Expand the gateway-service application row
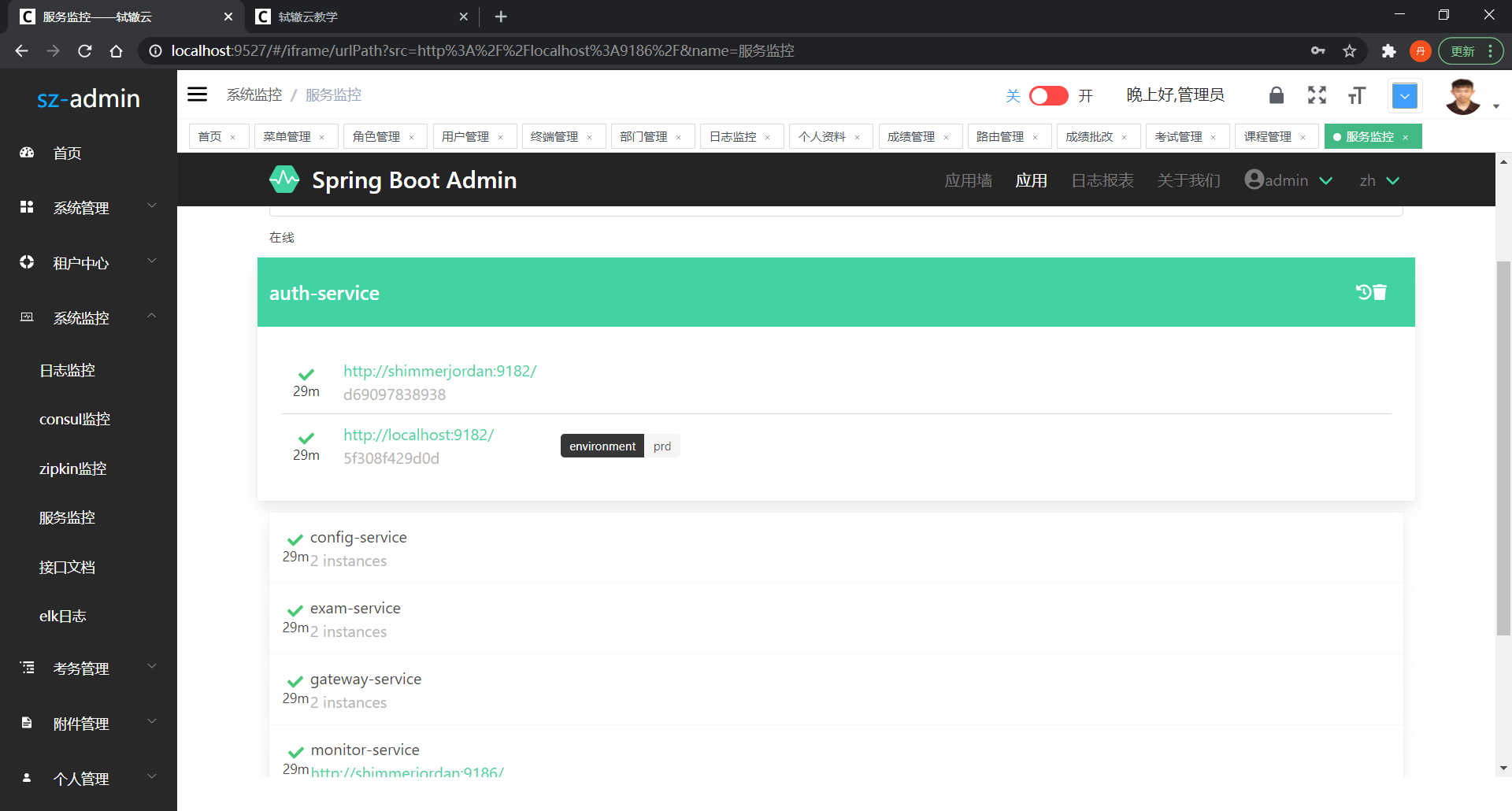 [x=836, y=690]
